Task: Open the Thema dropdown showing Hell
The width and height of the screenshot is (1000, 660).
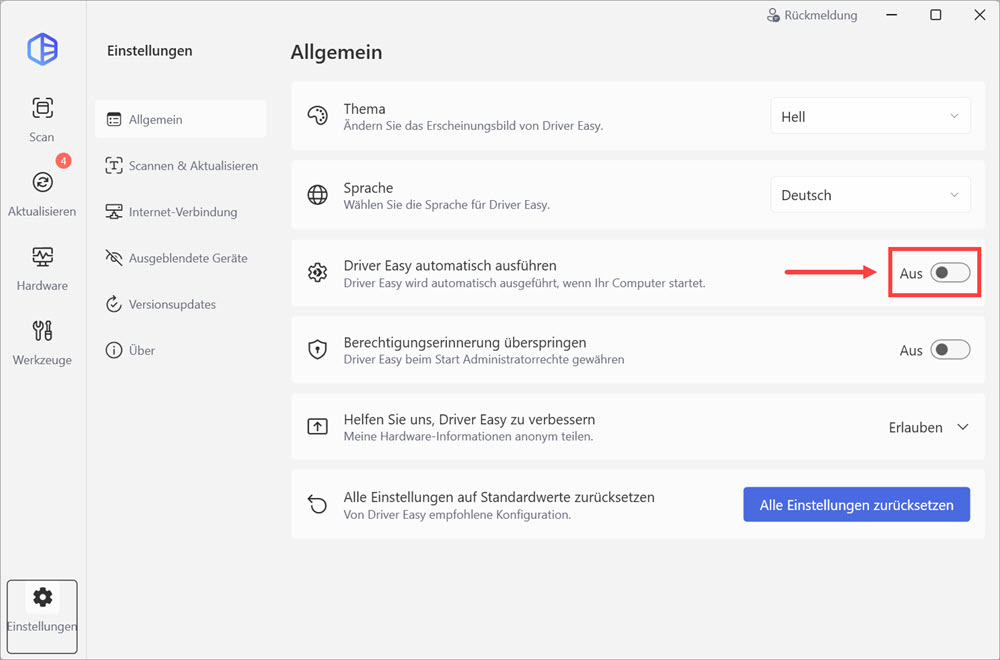Action: tap(870, 117)
